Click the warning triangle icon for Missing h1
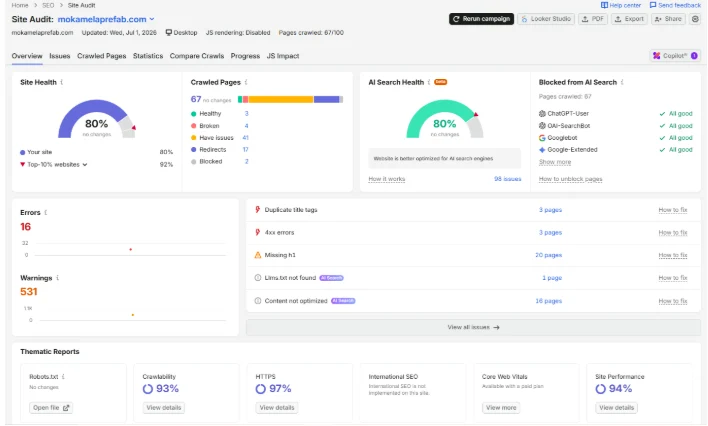 258,255
